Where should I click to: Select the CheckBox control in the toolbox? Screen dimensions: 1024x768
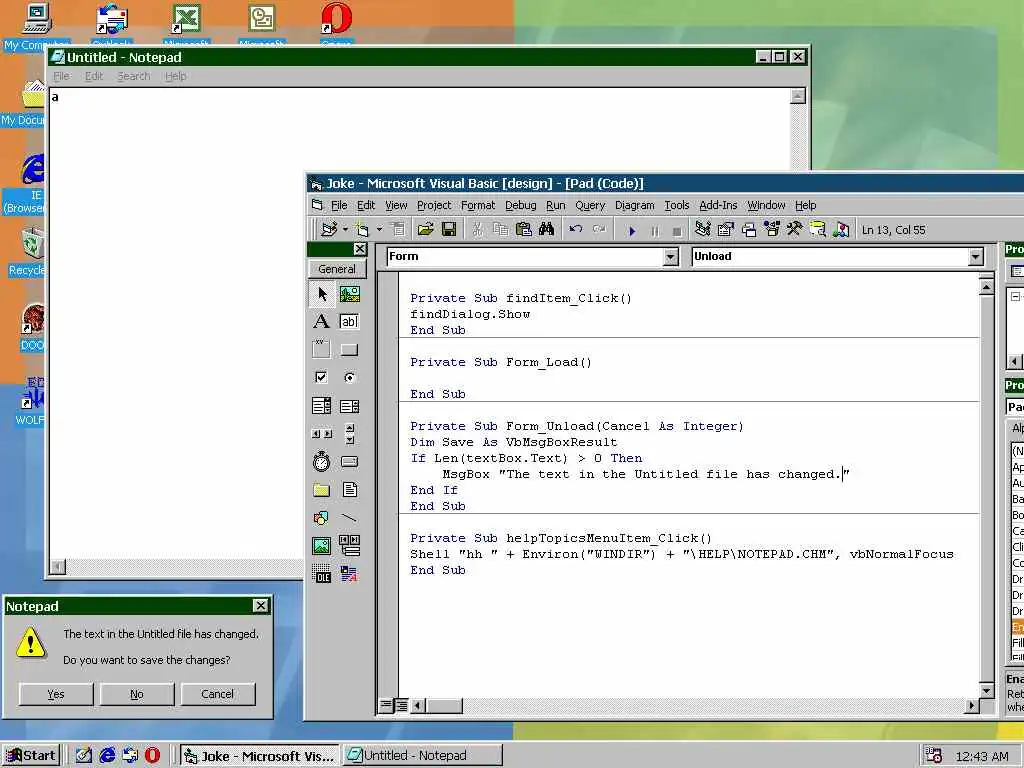click(x=321, y=377)
